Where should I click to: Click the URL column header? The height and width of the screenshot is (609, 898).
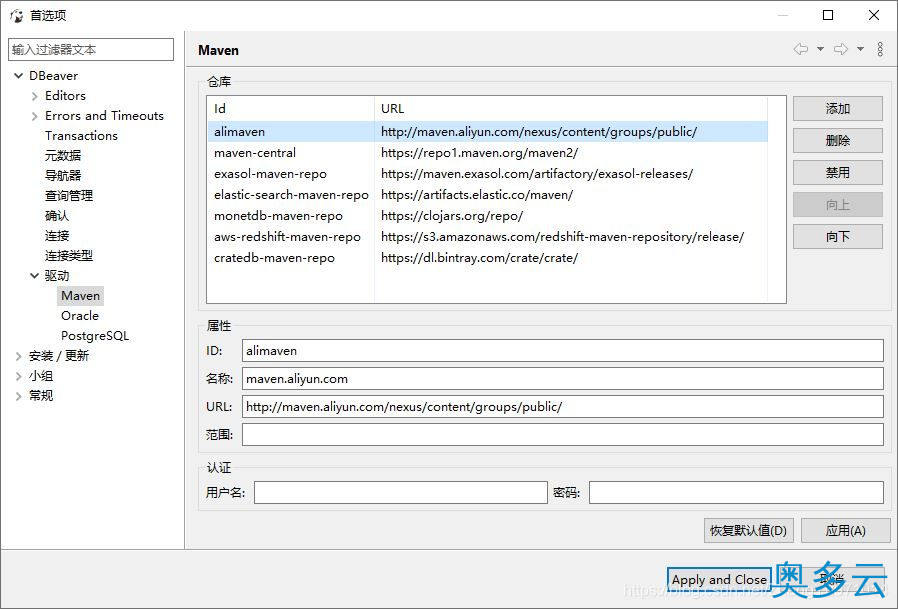coord(571,108)
